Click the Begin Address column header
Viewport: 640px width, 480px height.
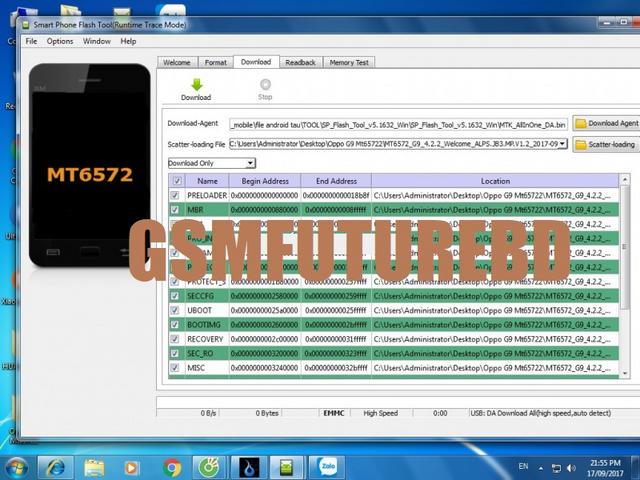click(265, 181)
